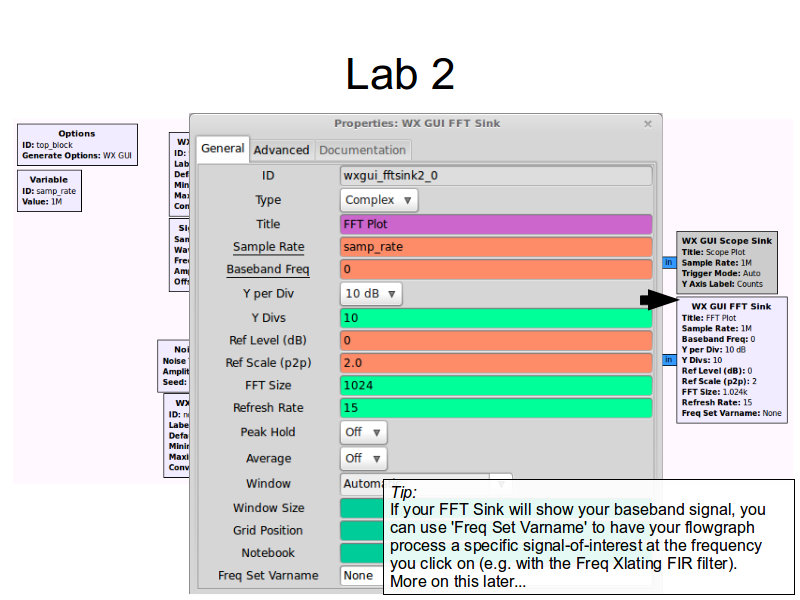Click the Title field containing FFT Plot
Image resolution: width=800 pixels, height=600 pixels.
496,224
